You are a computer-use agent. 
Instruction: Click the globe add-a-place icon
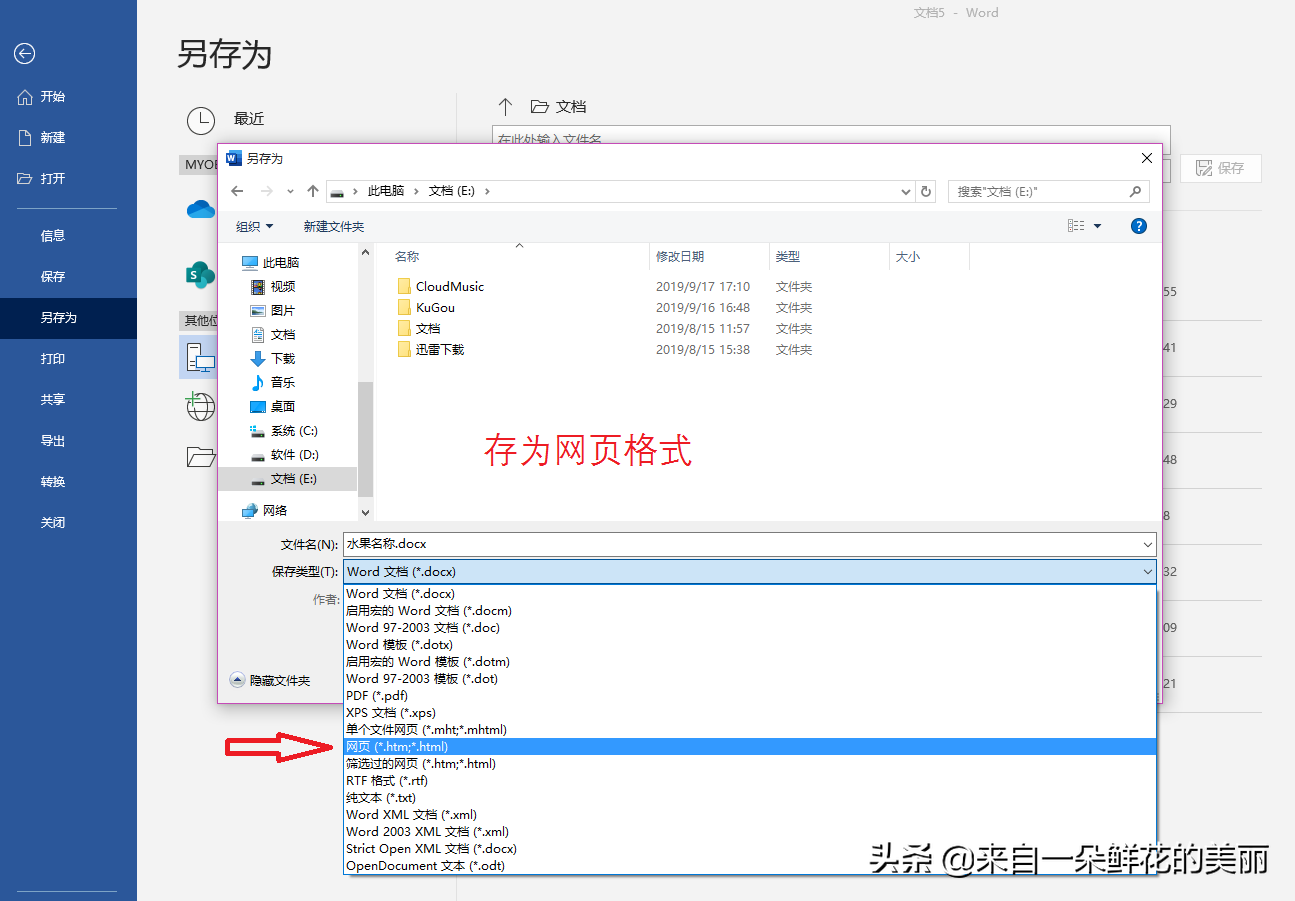pyautogui.click(x=201, y=406)
